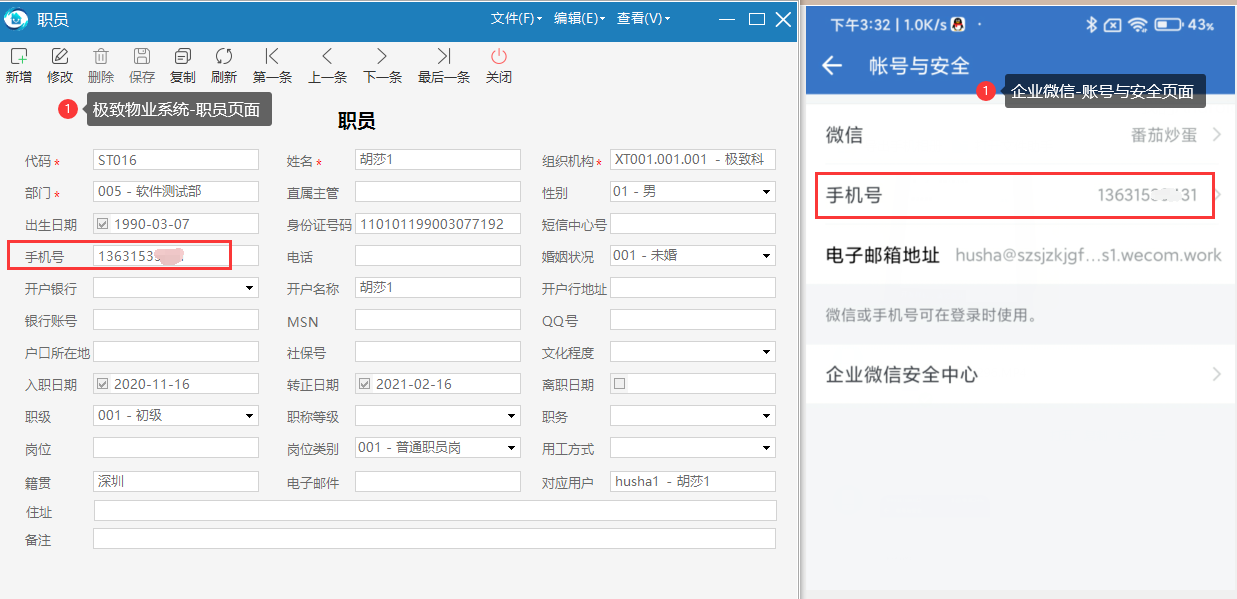The width and height of the screenshot is (1237, 599).
Task: Click the QQ号 input field
Action: [693, 320]
